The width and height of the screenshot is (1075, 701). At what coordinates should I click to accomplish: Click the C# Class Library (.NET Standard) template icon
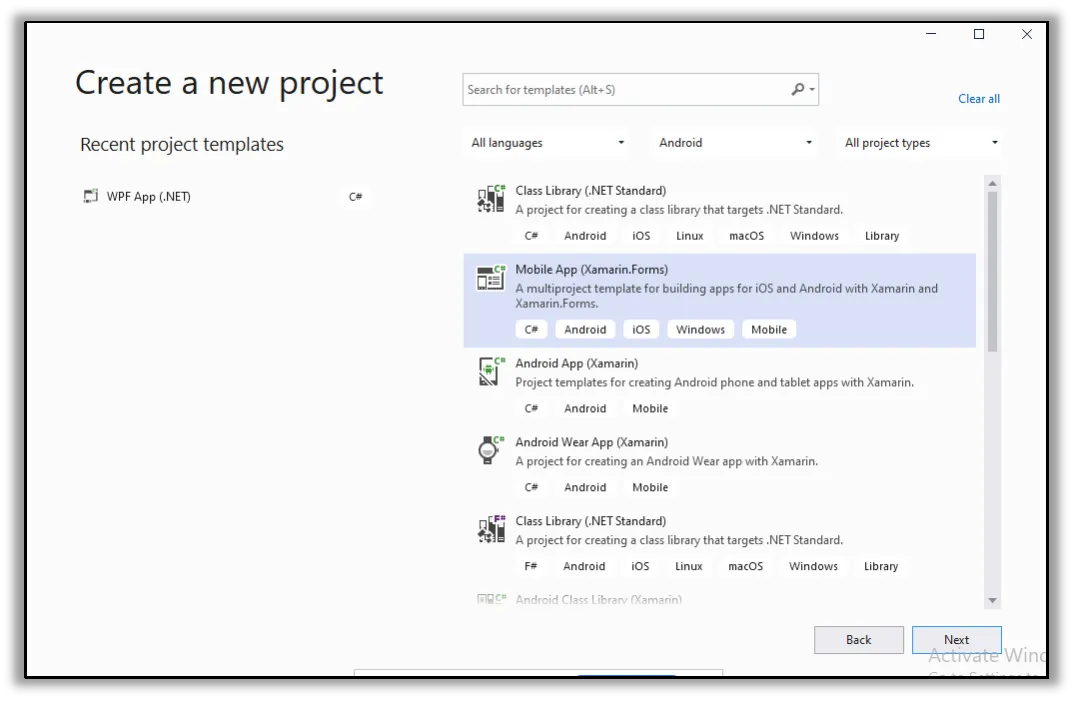click(491, 198)
